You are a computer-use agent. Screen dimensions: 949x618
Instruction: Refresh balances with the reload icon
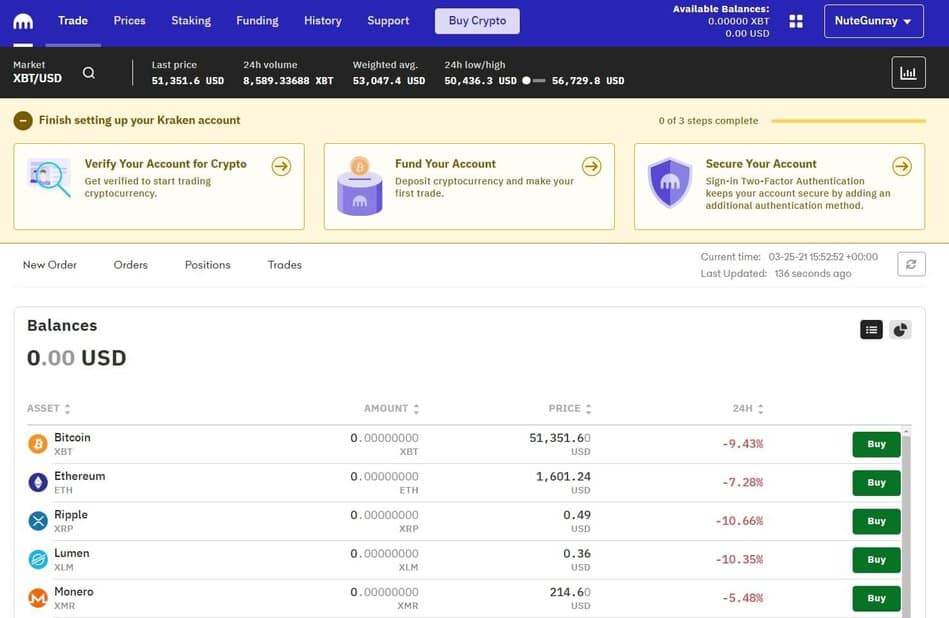[x=910, y=263]
